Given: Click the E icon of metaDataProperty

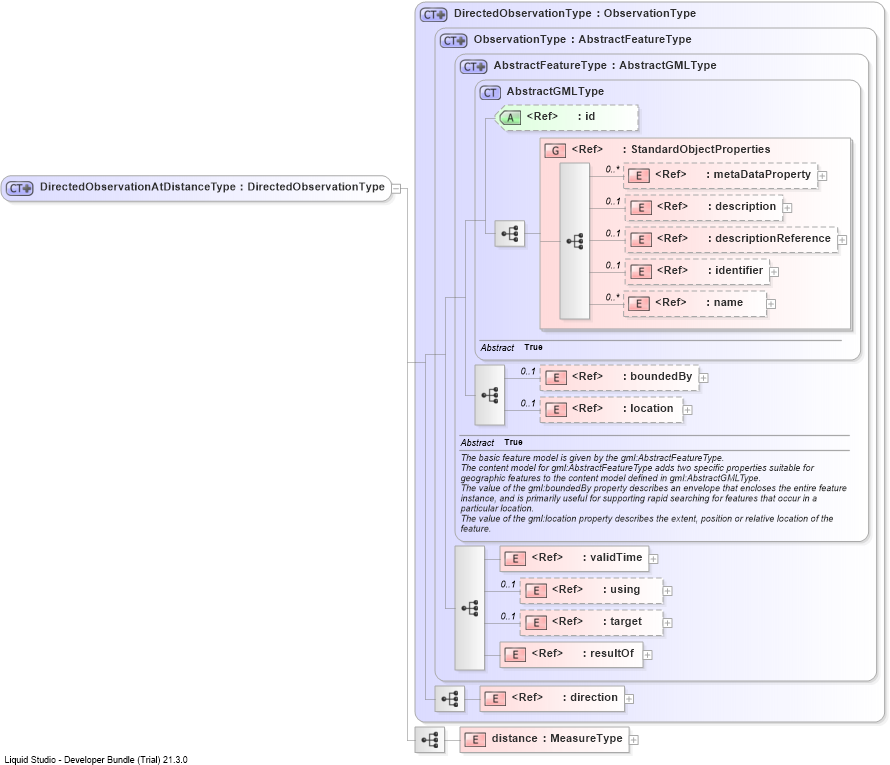Looking at the screenshot, I should (639, 175).
